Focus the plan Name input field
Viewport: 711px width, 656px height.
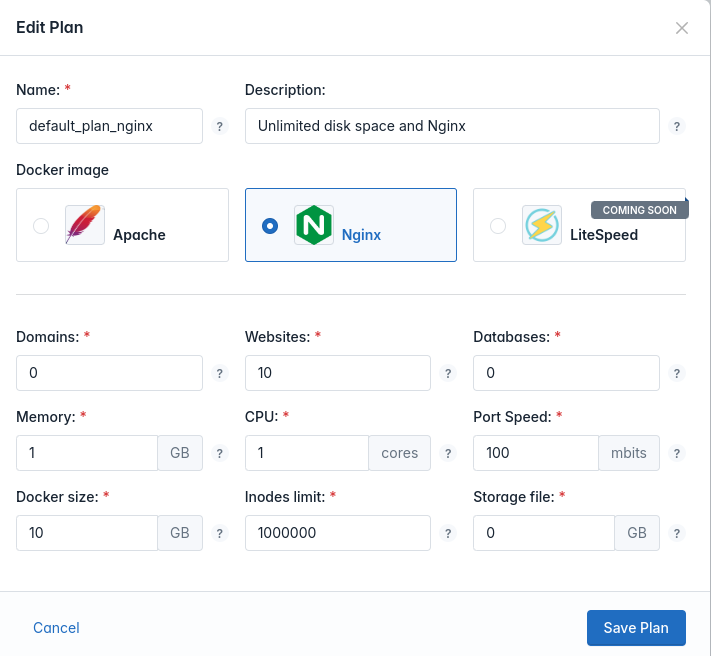click(x=109, y=126)
